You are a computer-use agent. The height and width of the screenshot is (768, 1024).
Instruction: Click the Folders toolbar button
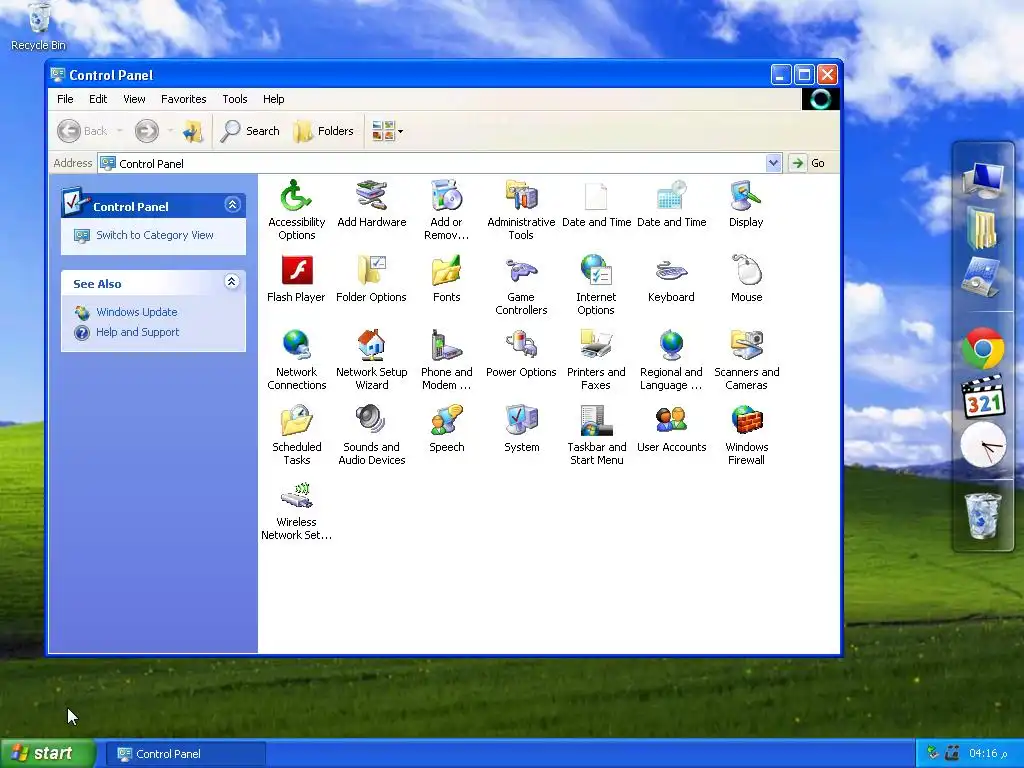tap(323, 131)
